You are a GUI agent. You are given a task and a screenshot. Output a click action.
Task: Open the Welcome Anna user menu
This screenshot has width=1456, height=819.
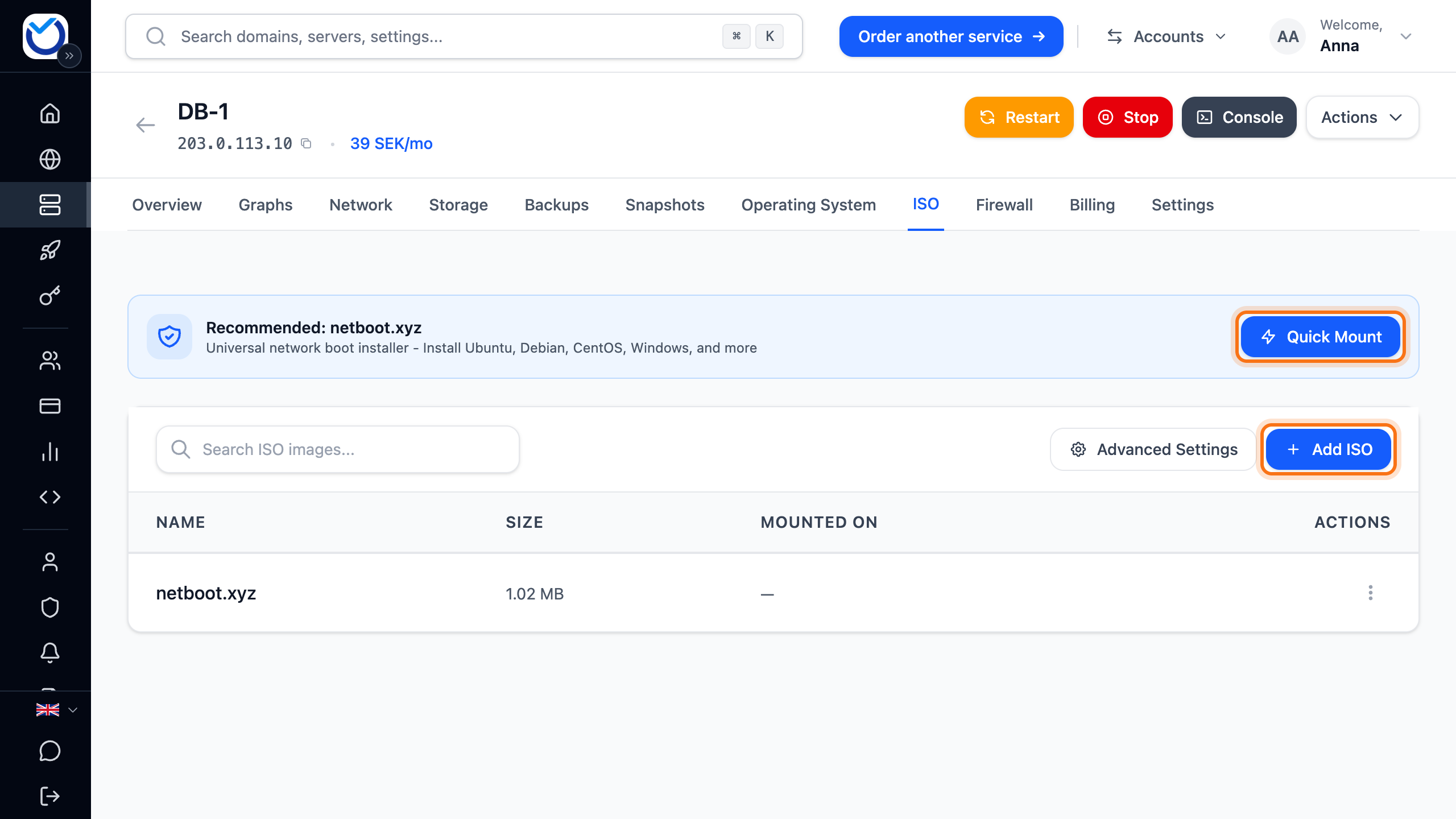(1341, 36)
